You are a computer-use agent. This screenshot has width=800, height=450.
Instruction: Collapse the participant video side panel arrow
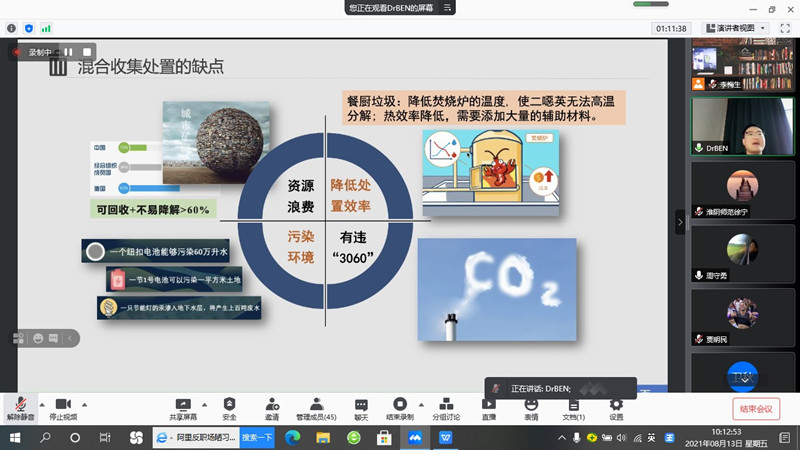(x=680, y=221)
